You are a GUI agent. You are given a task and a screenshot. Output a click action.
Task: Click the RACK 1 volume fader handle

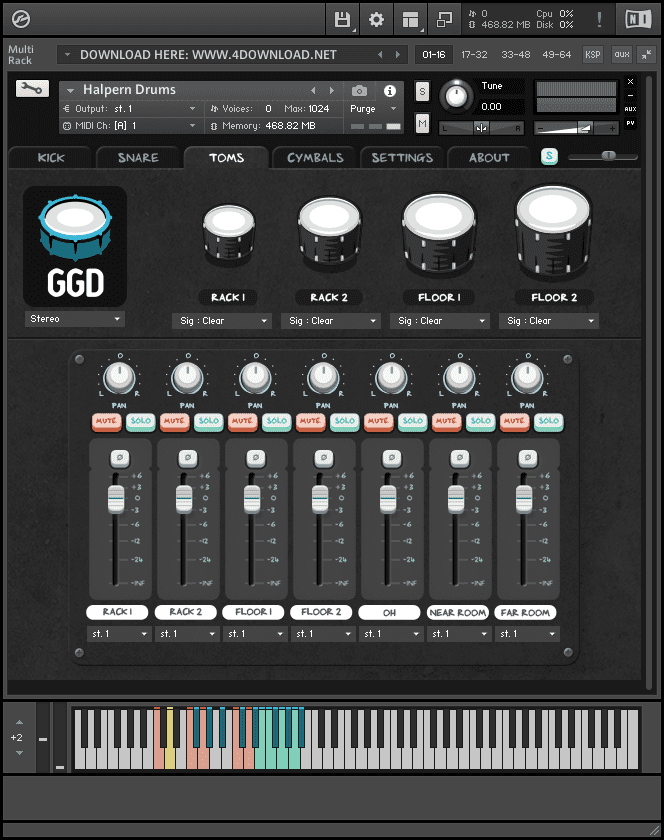point(116,499)
